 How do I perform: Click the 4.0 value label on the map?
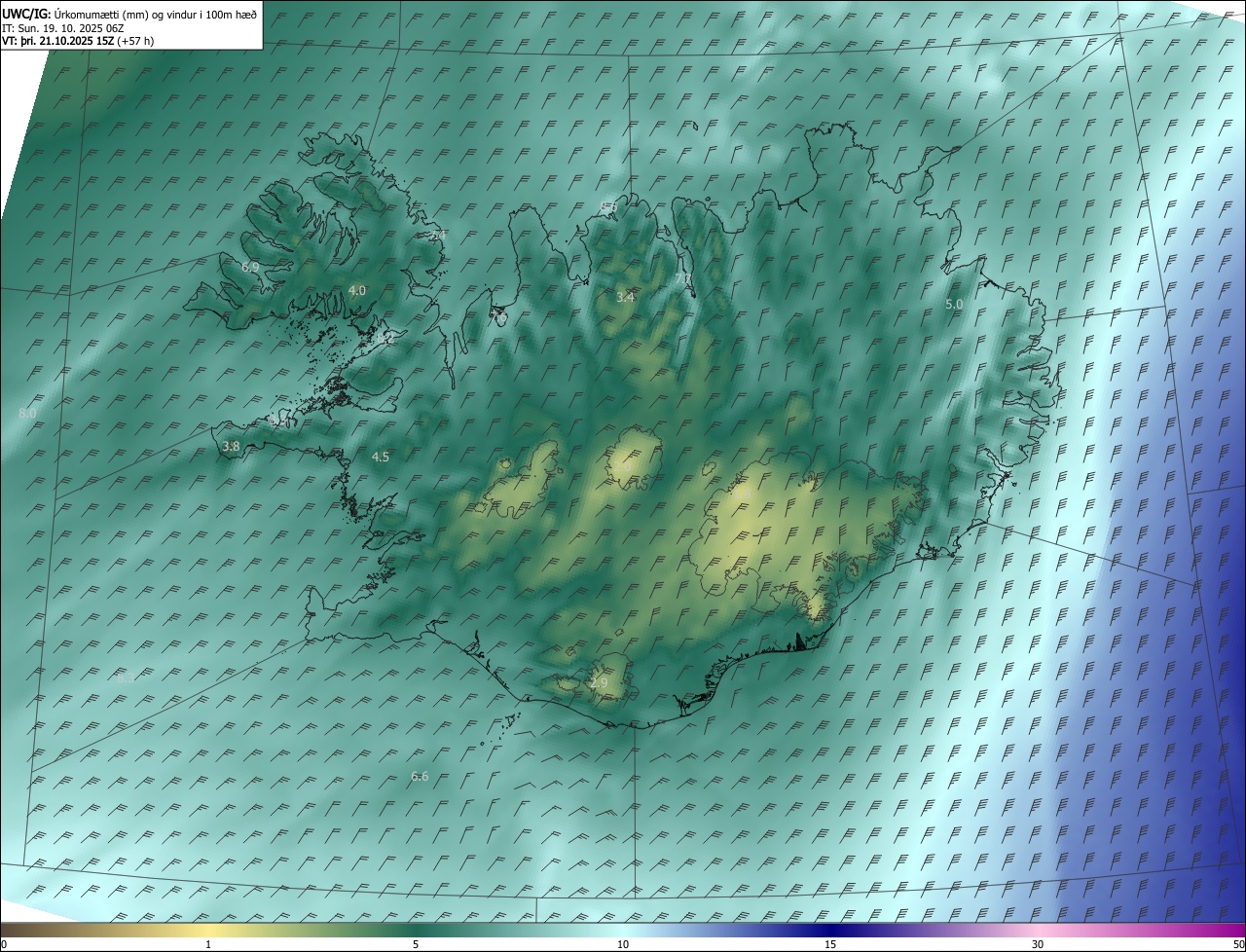click(357, 290)
